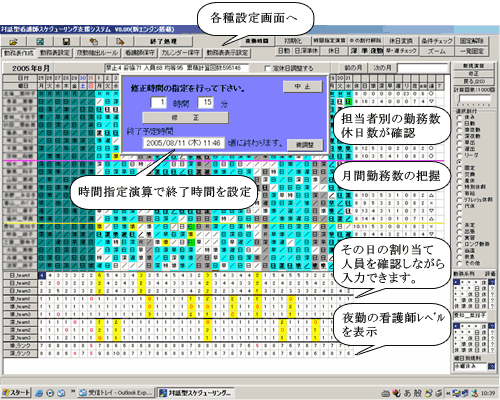
Task: Click the fourth toolbar icon, left of 終了処理
Action: [x=93, y=41]
